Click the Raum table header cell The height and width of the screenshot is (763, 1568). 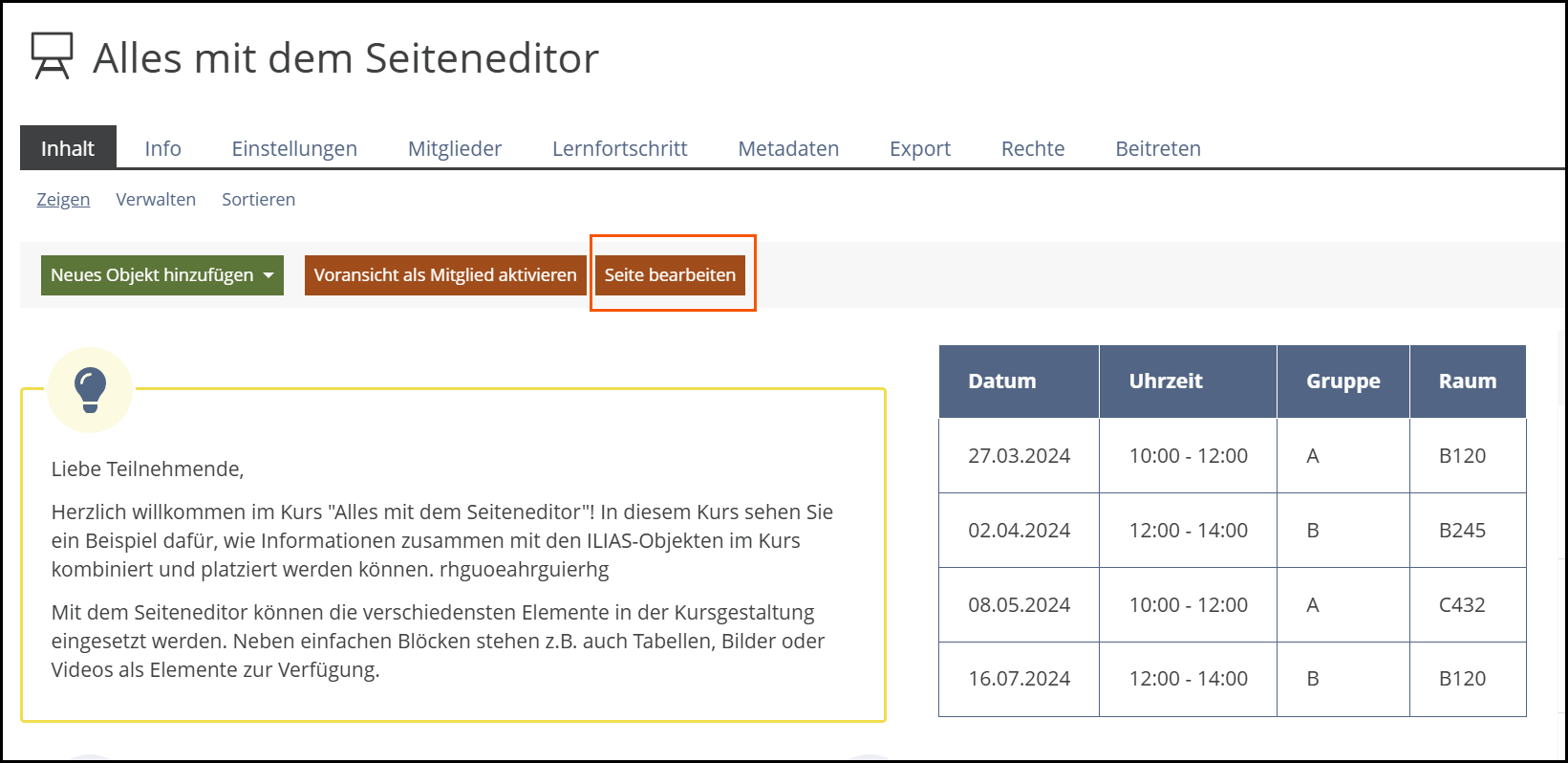click(x=1467, y=381)
